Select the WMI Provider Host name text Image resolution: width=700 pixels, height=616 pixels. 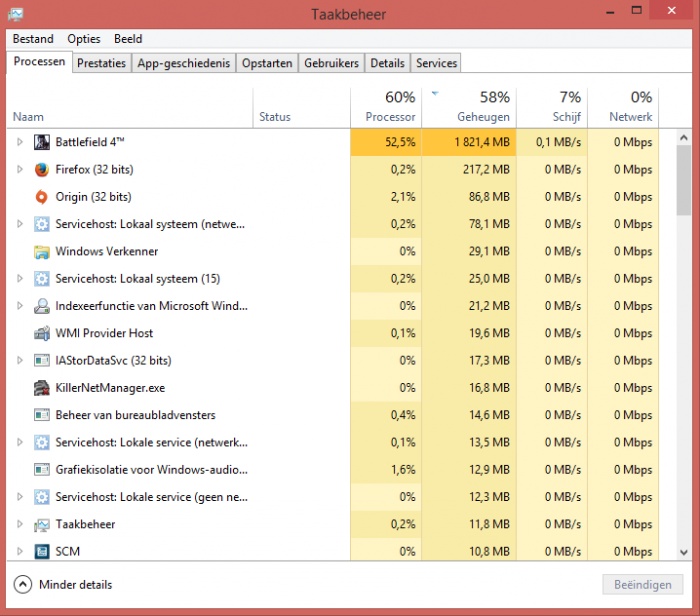click(x=104, y=333)
